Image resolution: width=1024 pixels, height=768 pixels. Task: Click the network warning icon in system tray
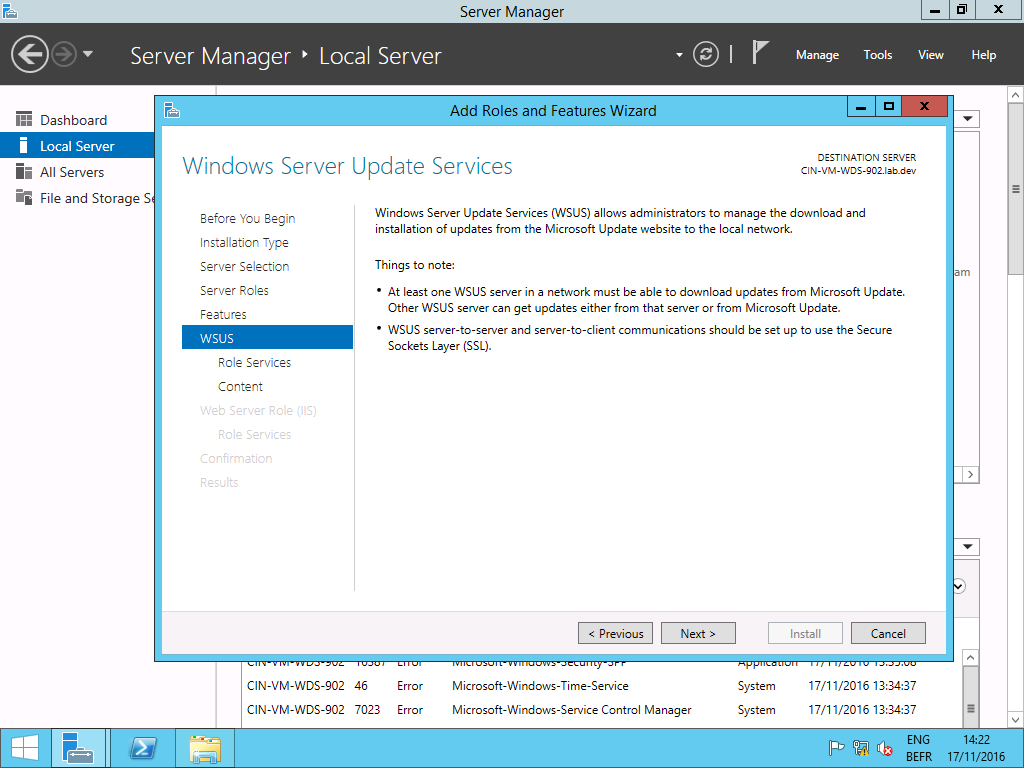click(x=861, y=748)
